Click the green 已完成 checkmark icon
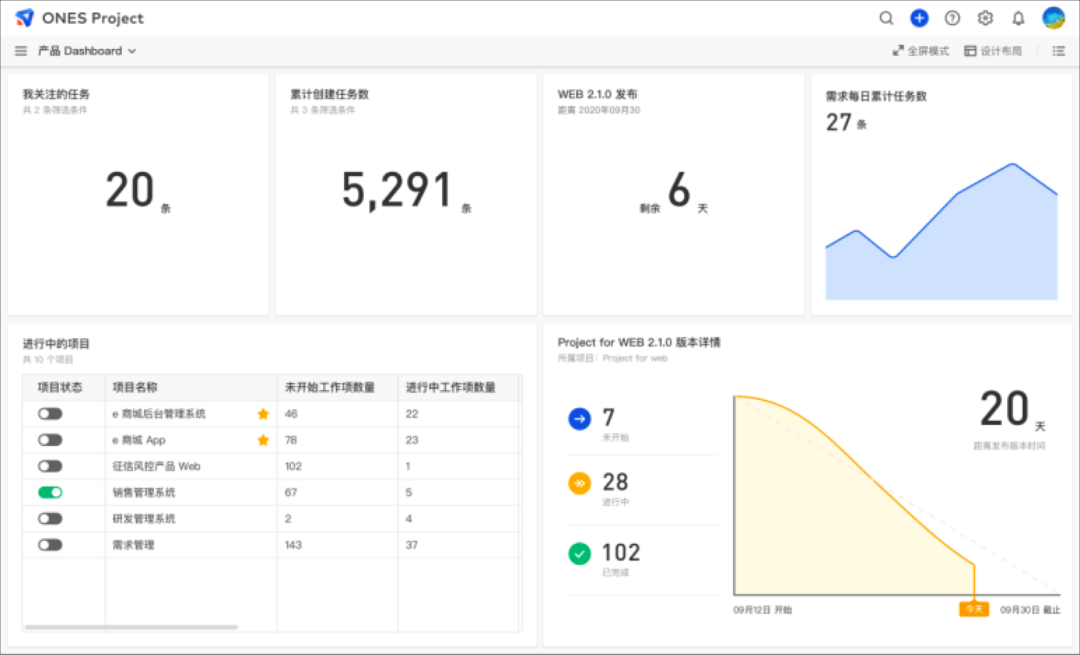The width and height of the screenshot is (1080, 655). click(579, 554)
